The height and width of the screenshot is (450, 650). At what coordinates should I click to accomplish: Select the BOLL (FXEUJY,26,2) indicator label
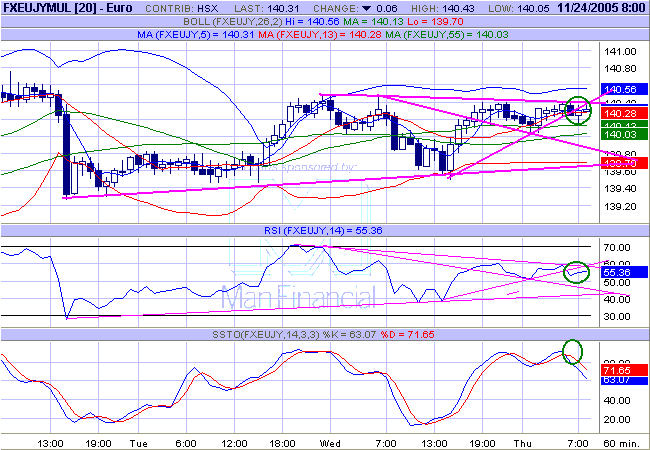[x=233, y=22]
